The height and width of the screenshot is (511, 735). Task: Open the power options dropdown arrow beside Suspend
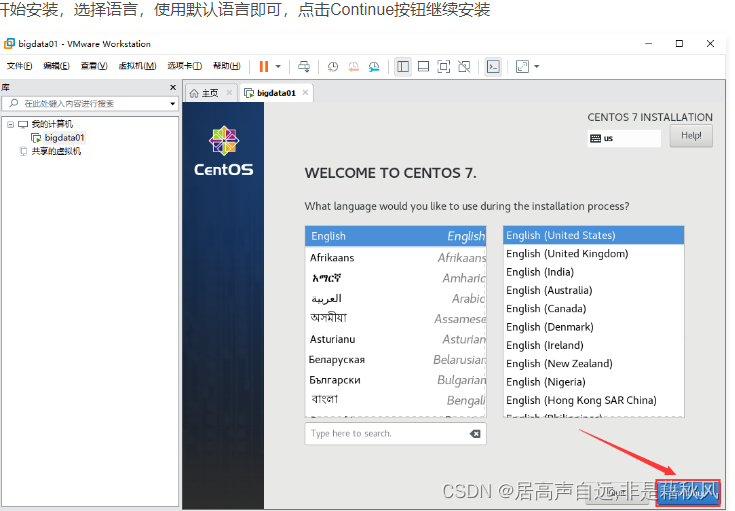point(278,67)
